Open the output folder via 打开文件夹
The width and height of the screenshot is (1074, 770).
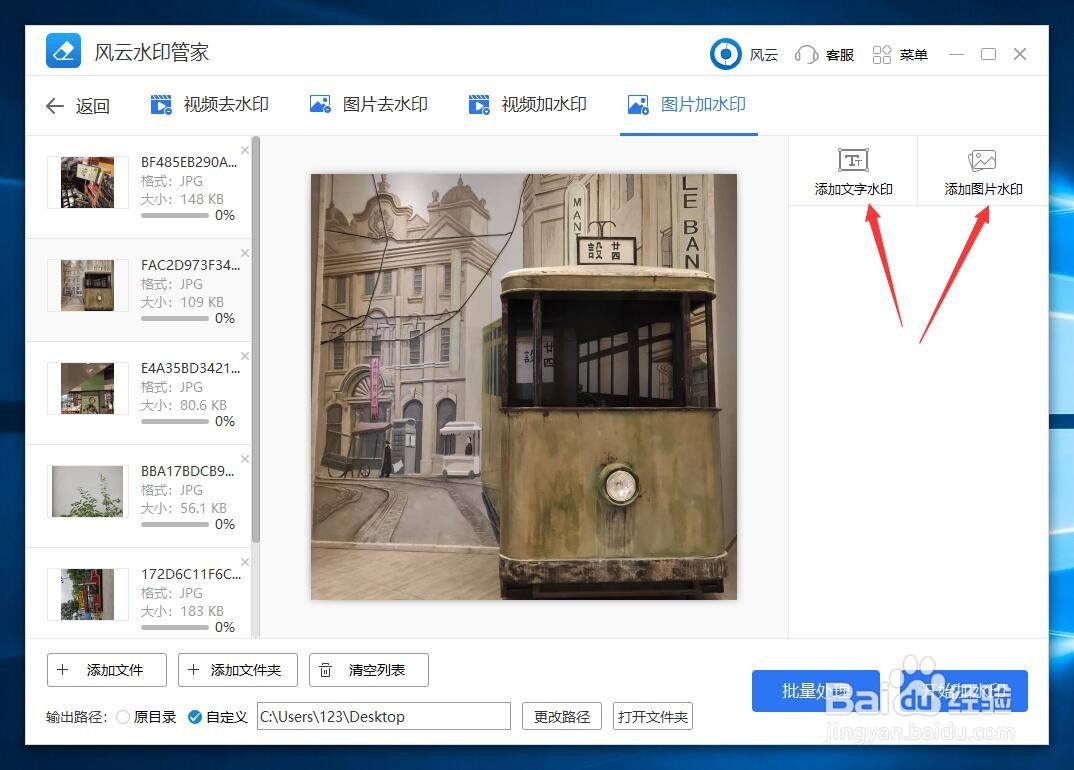(652, 717)
